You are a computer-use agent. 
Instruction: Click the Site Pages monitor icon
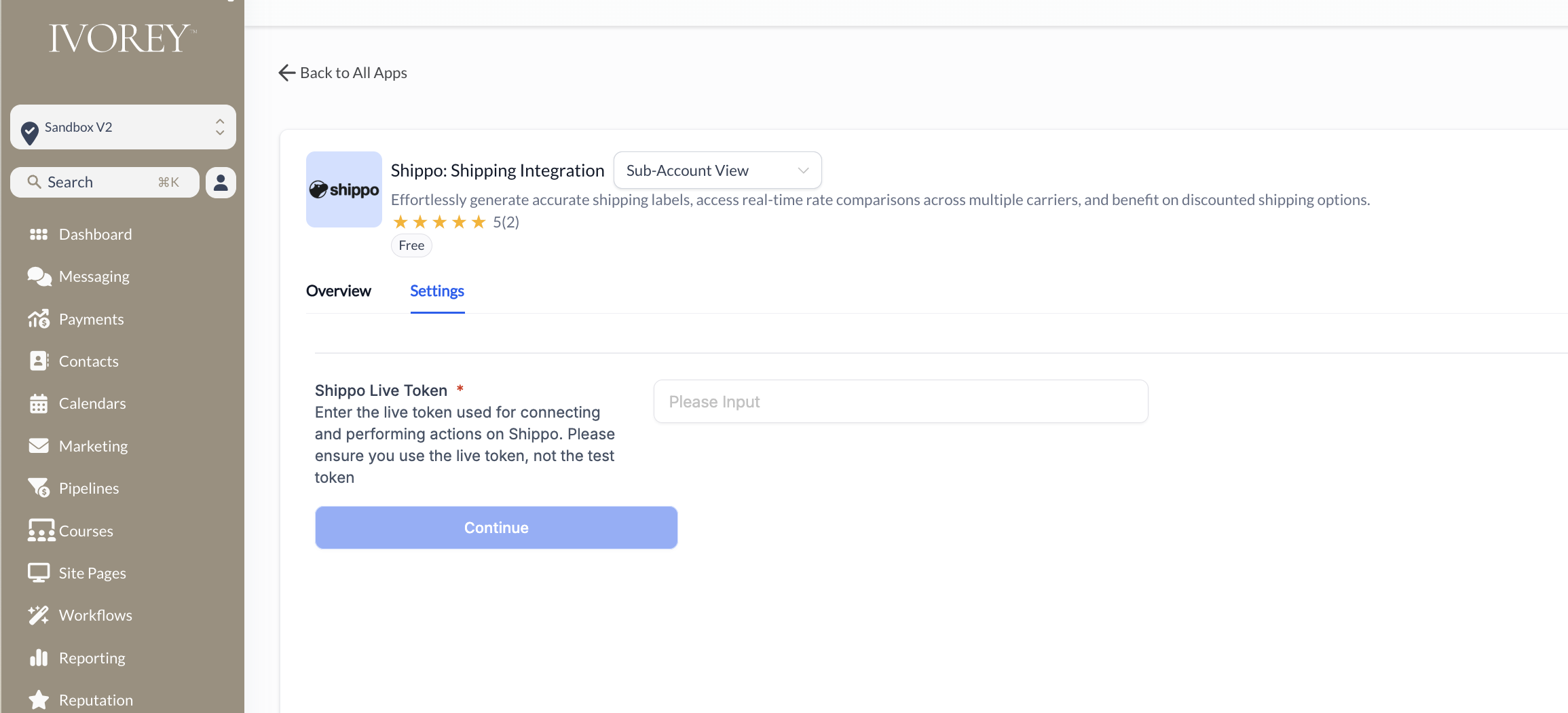coord(39,572)
